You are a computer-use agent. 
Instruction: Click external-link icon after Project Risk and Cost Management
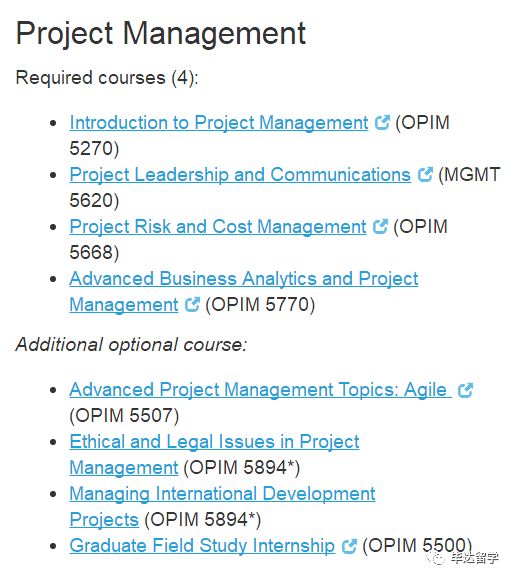[380, 227]
